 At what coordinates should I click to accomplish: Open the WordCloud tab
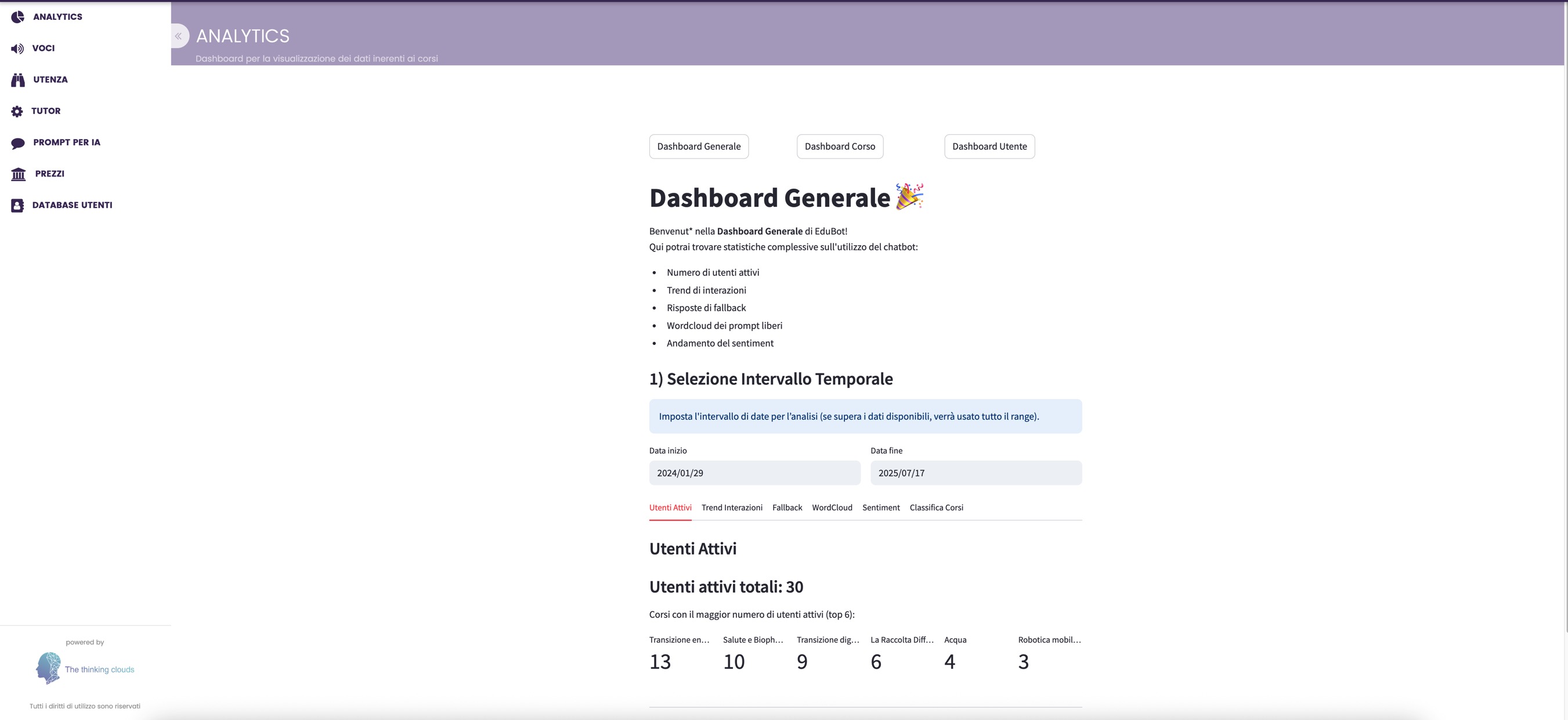pos(832,507)
